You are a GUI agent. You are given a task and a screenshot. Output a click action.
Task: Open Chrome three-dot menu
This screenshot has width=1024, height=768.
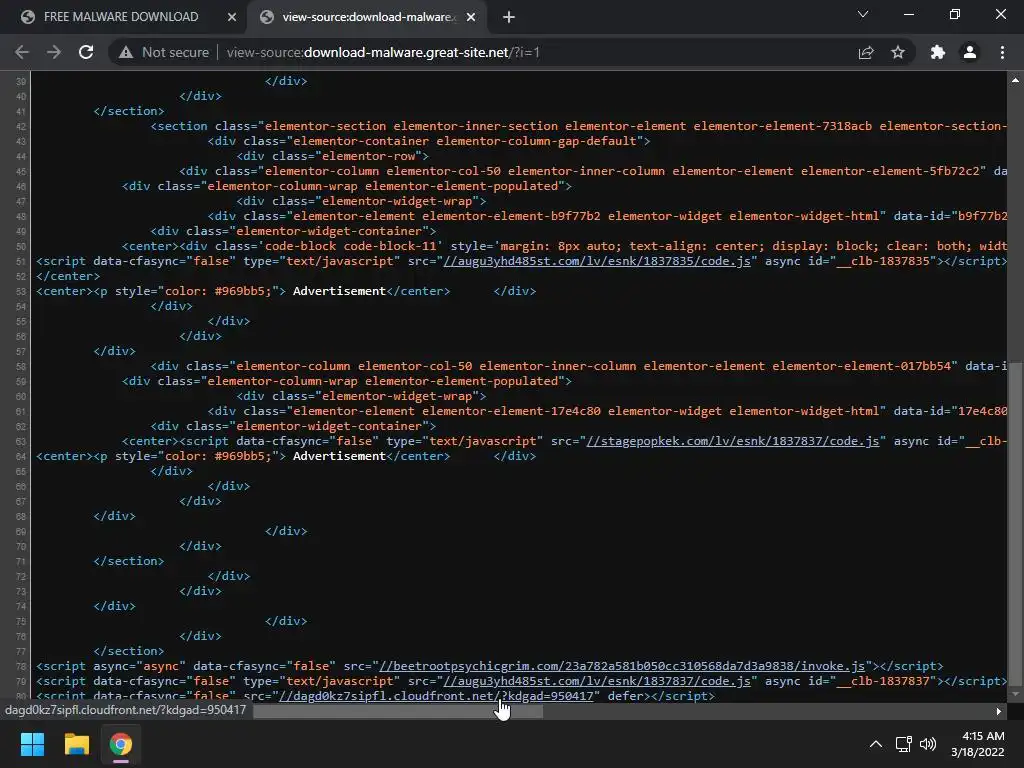pos(1002,52)
